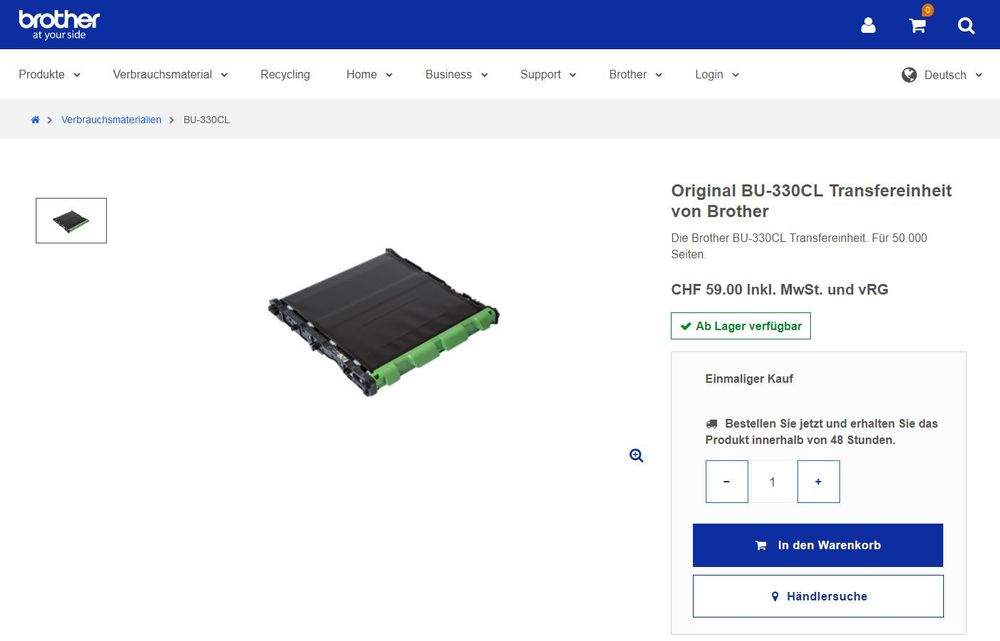Click the globe icon next to Deutsch

point(909,74)
